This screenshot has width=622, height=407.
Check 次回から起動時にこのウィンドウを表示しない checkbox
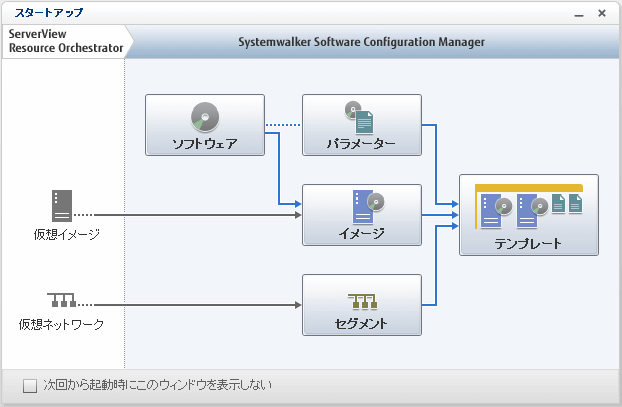pos(30,386)
